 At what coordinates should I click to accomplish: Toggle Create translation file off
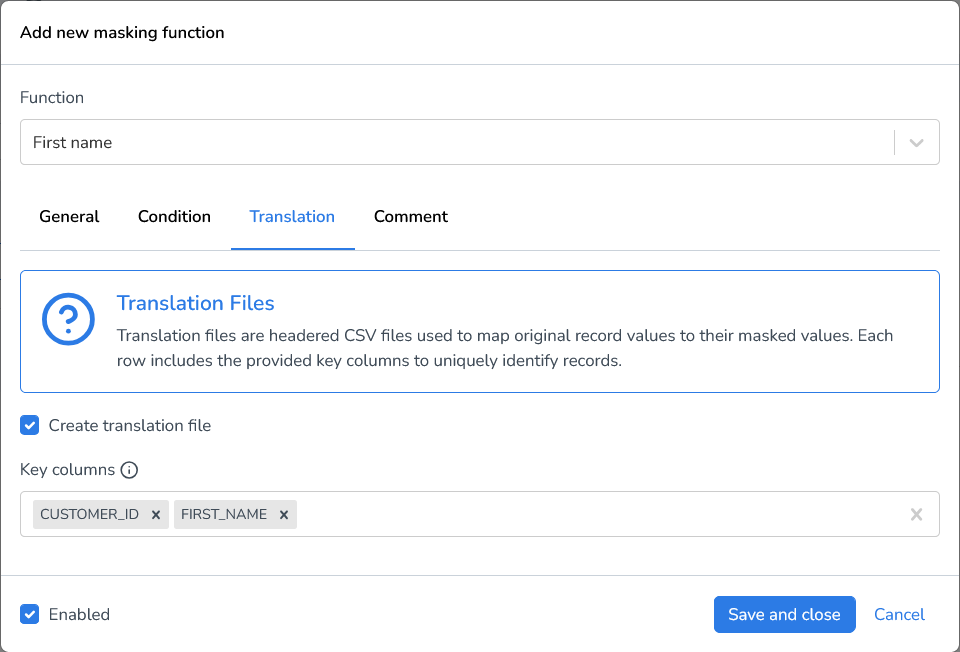click(x=29, y=425)
